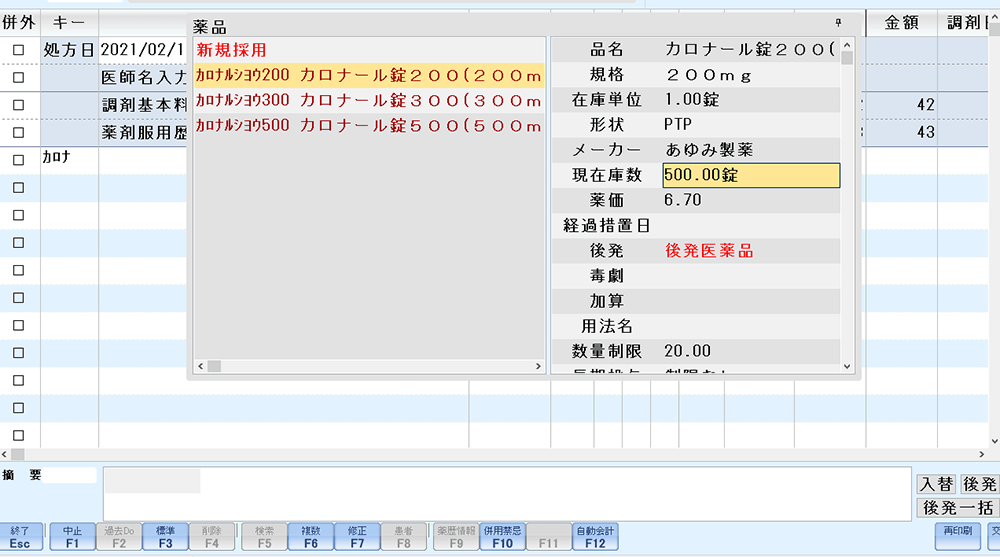The width and height of the screenshot is (1000, 557).
Task: Edit the 現在庫数 stock field
Action: tap(750, 176)
